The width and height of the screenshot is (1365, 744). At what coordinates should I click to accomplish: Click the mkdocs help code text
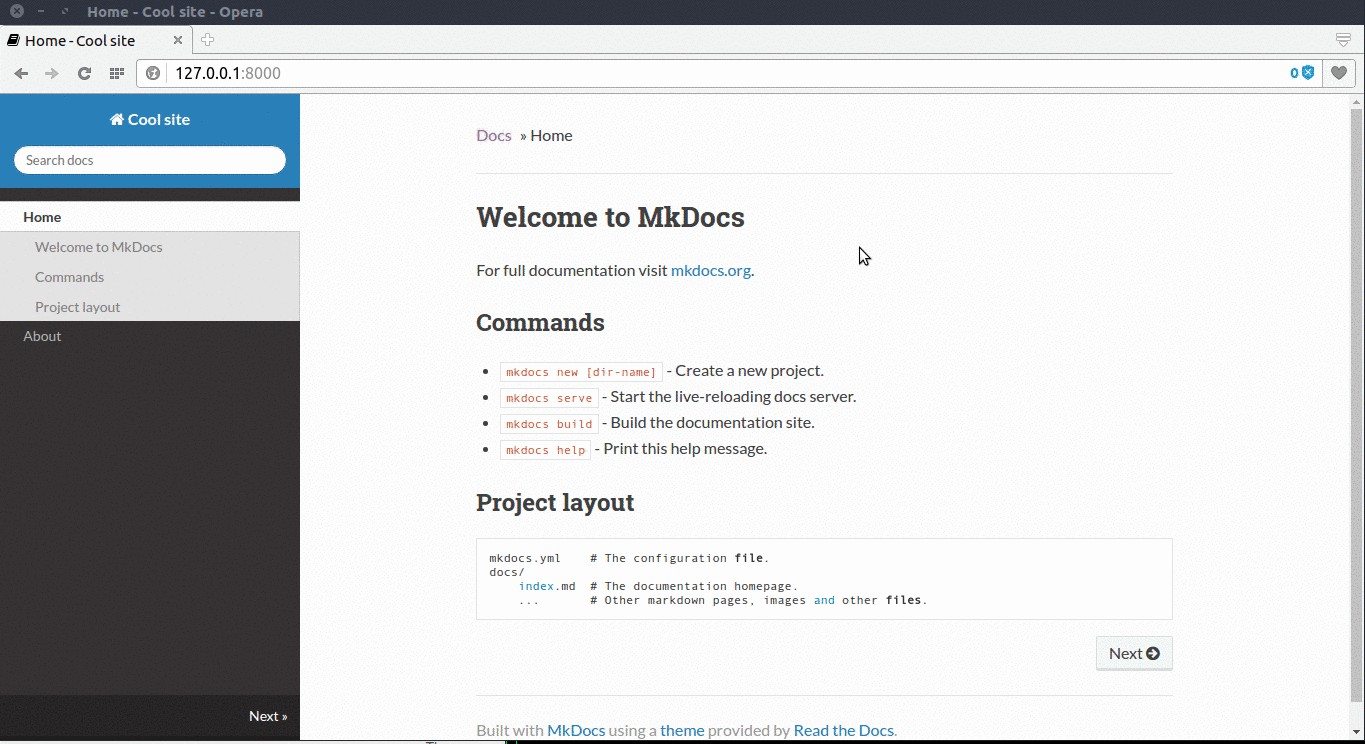[545, 450]
